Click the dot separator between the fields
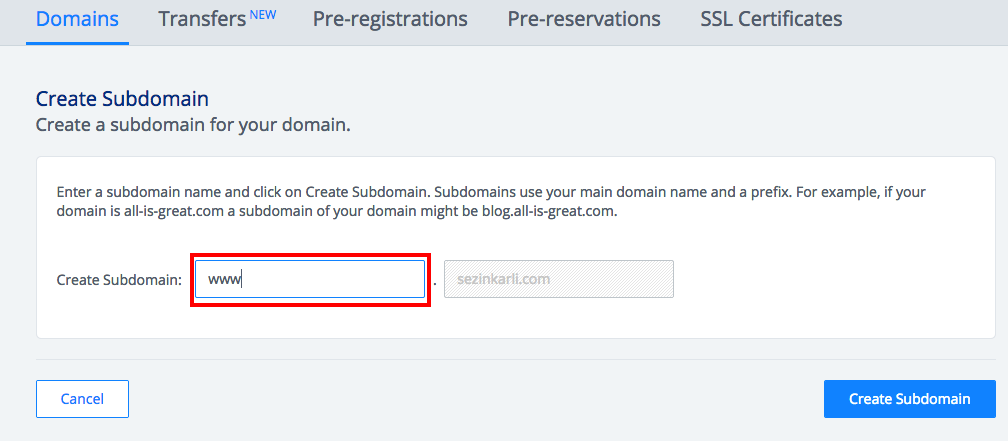This screenshot has width=1008, height=441. (435, 283)
